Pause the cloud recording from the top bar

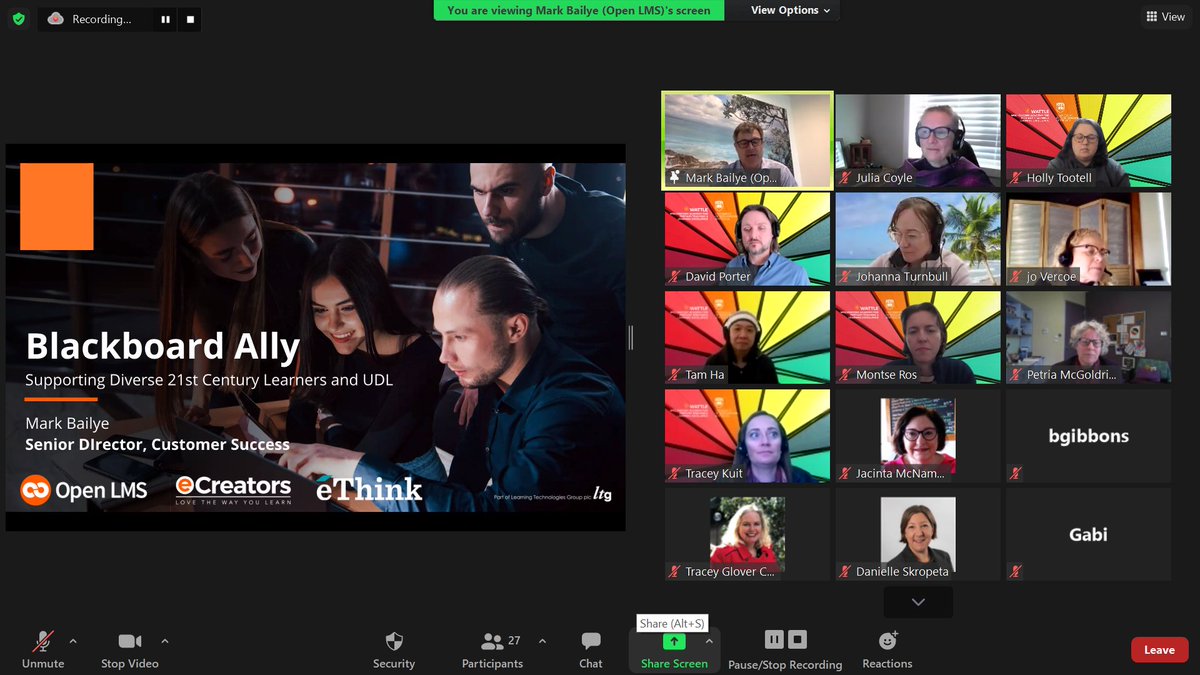coord(165,19)
